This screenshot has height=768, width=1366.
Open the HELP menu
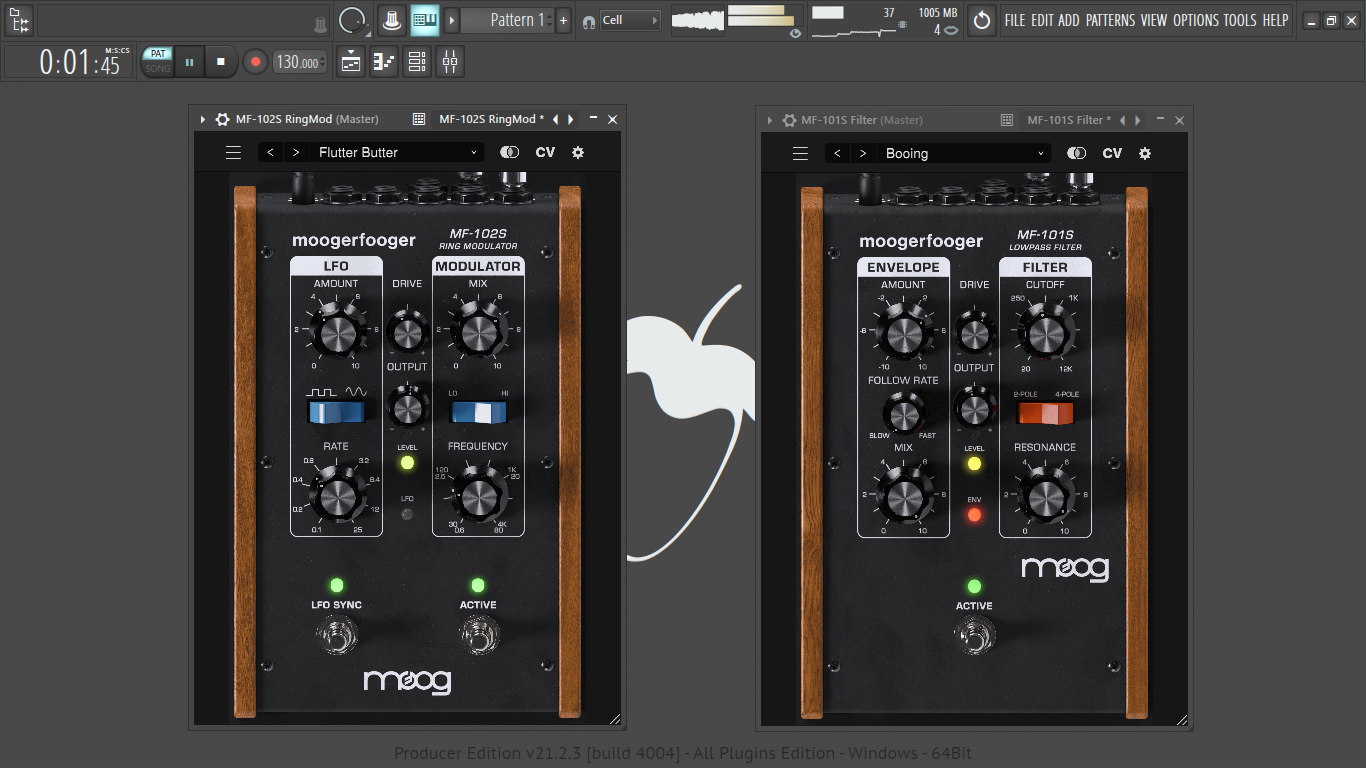coord(1276,20)
